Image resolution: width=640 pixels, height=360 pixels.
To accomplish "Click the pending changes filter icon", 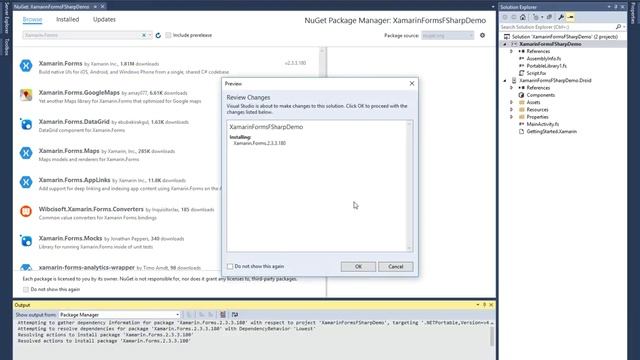I will pyautogui.click(x=536, y=17).
